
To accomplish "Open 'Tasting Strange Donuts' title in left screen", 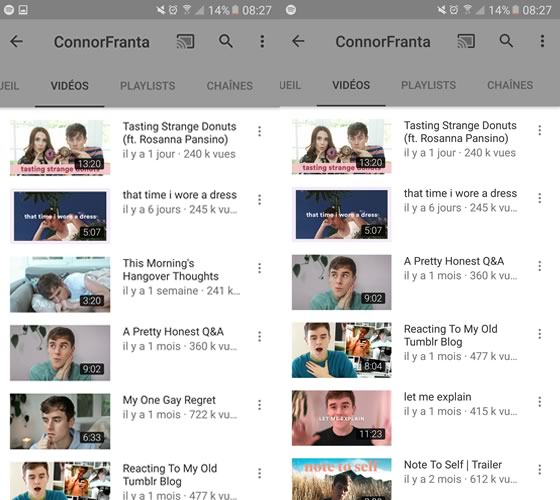I will 179,133.
